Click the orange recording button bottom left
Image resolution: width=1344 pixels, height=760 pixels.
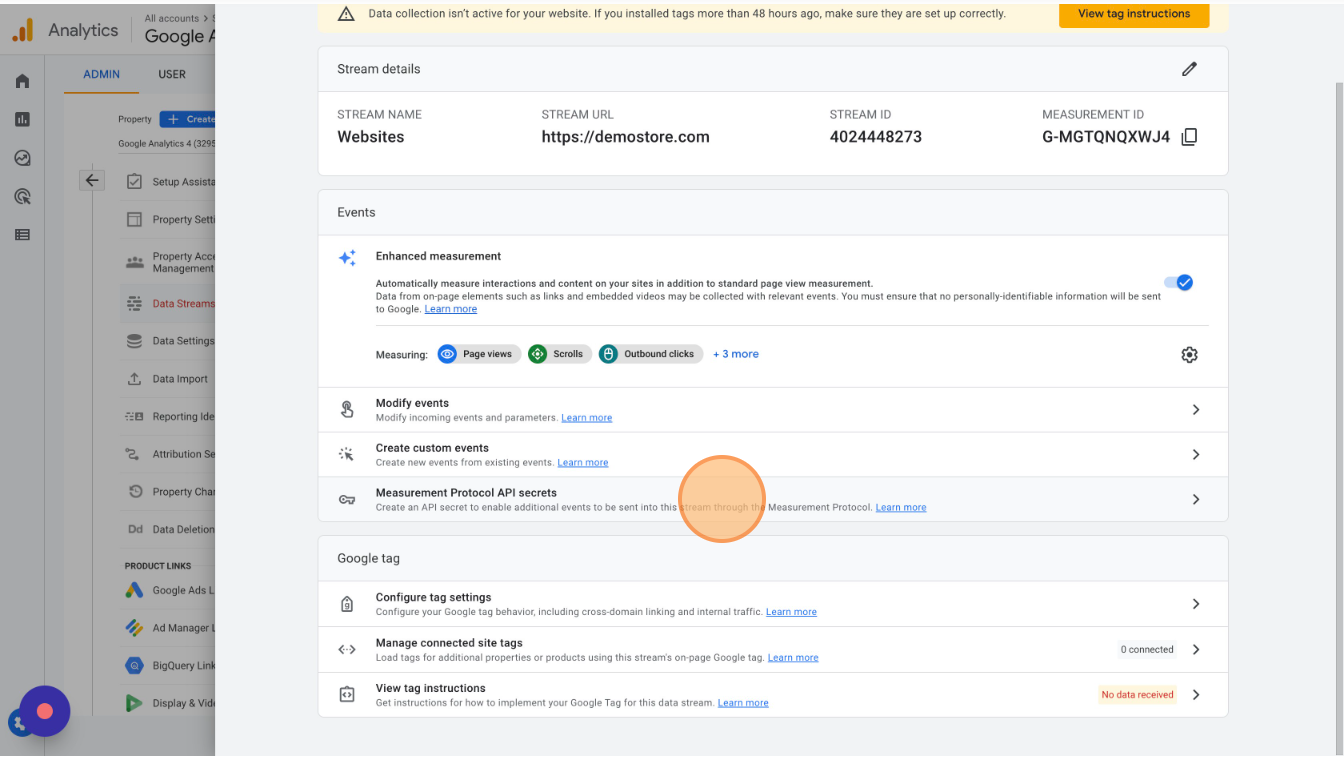[x=44, y=711]
